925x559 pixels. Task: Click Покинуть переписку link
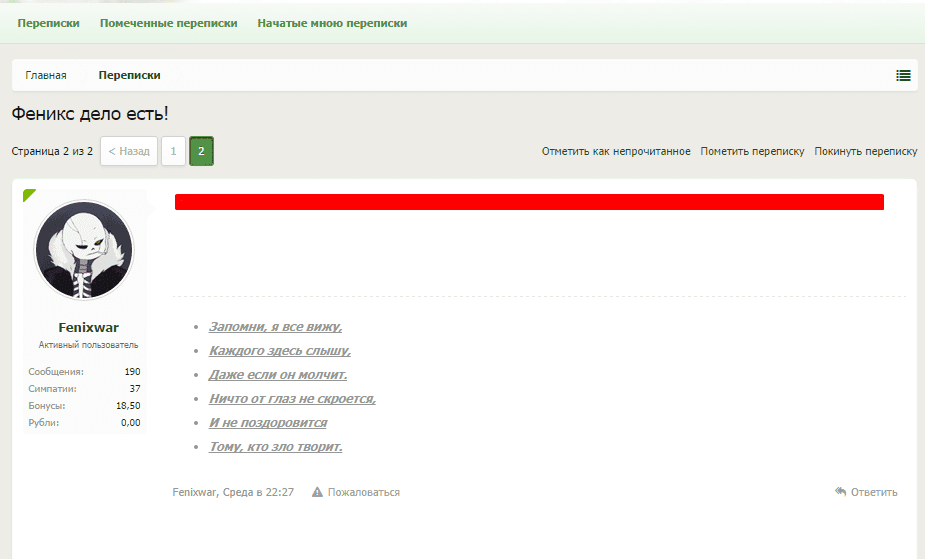point(865,151)
